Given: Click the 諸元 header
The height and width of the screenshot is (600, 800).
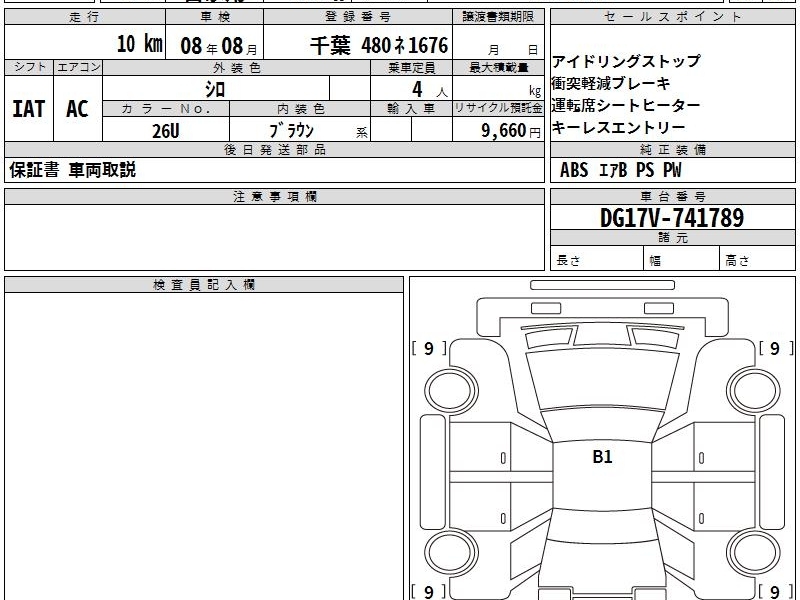Looking at the screenshot, I should (x=672, y=238).
